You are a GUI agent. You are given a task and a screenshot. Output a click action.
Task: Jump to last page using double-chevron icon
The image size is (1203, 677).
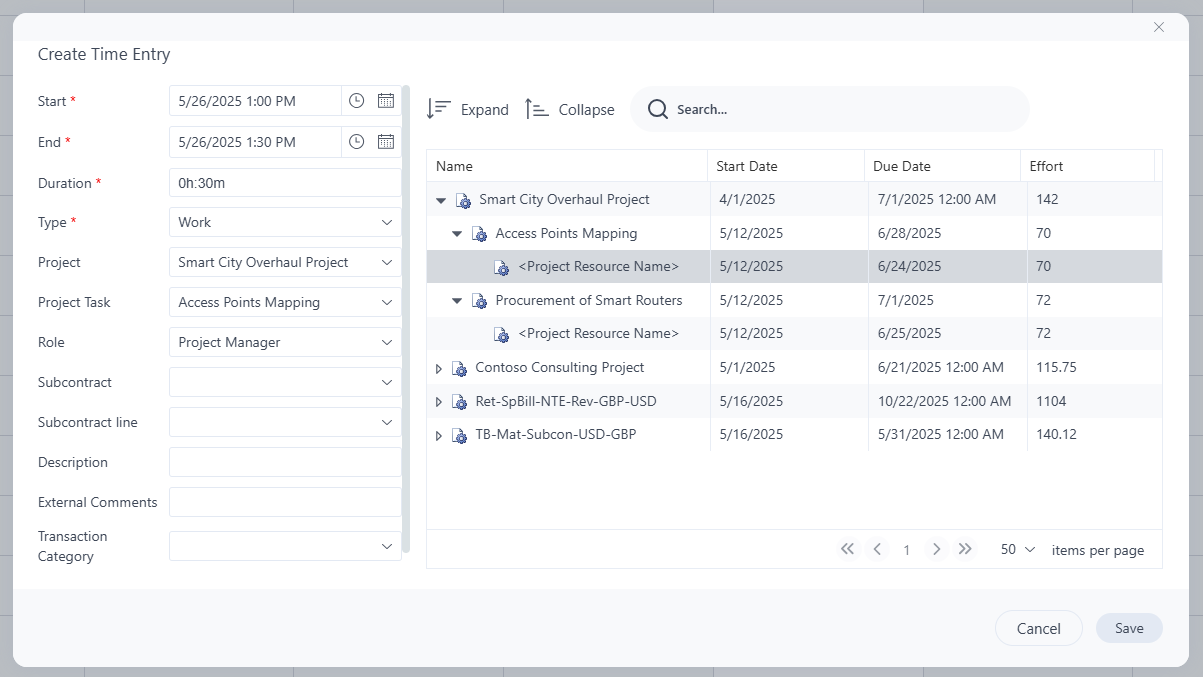[965, 549]
